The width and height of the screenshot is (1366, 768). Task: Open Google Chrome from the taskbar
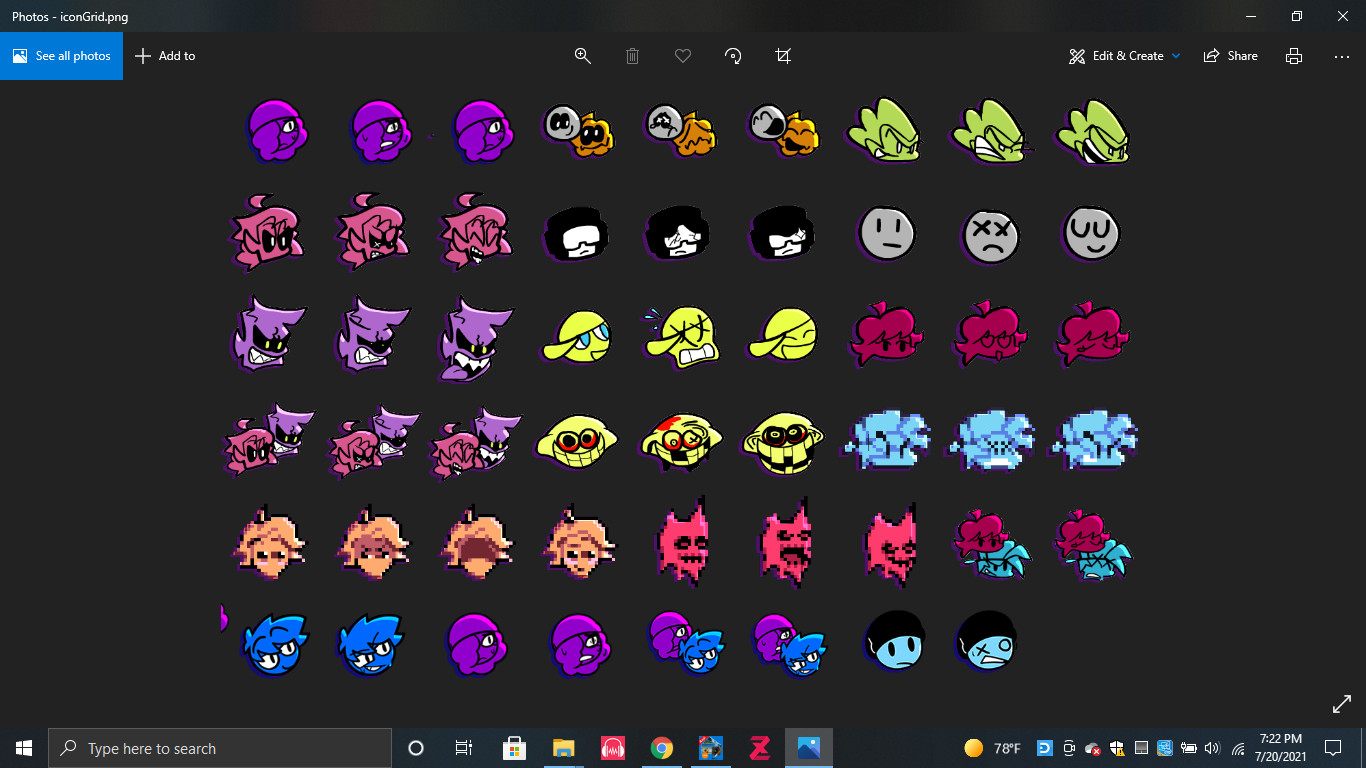(x=661, y=748)
